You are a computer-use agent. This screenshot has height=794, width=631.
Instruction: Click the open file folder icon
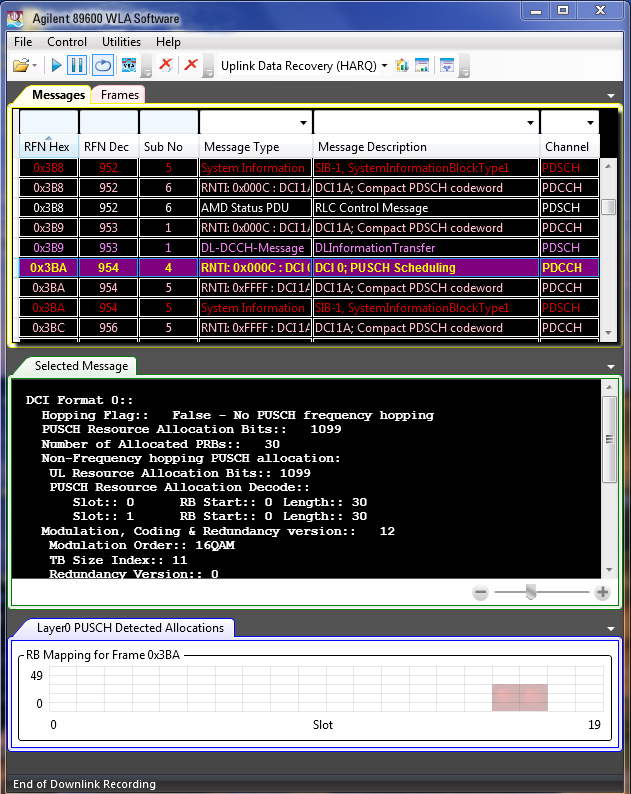[x=20, y=66]
